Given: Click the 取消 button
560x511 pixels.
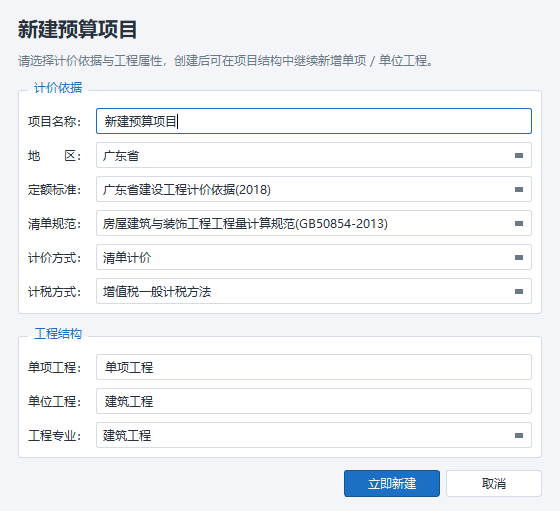Looking at the screenshot, I should pos(494,484).
